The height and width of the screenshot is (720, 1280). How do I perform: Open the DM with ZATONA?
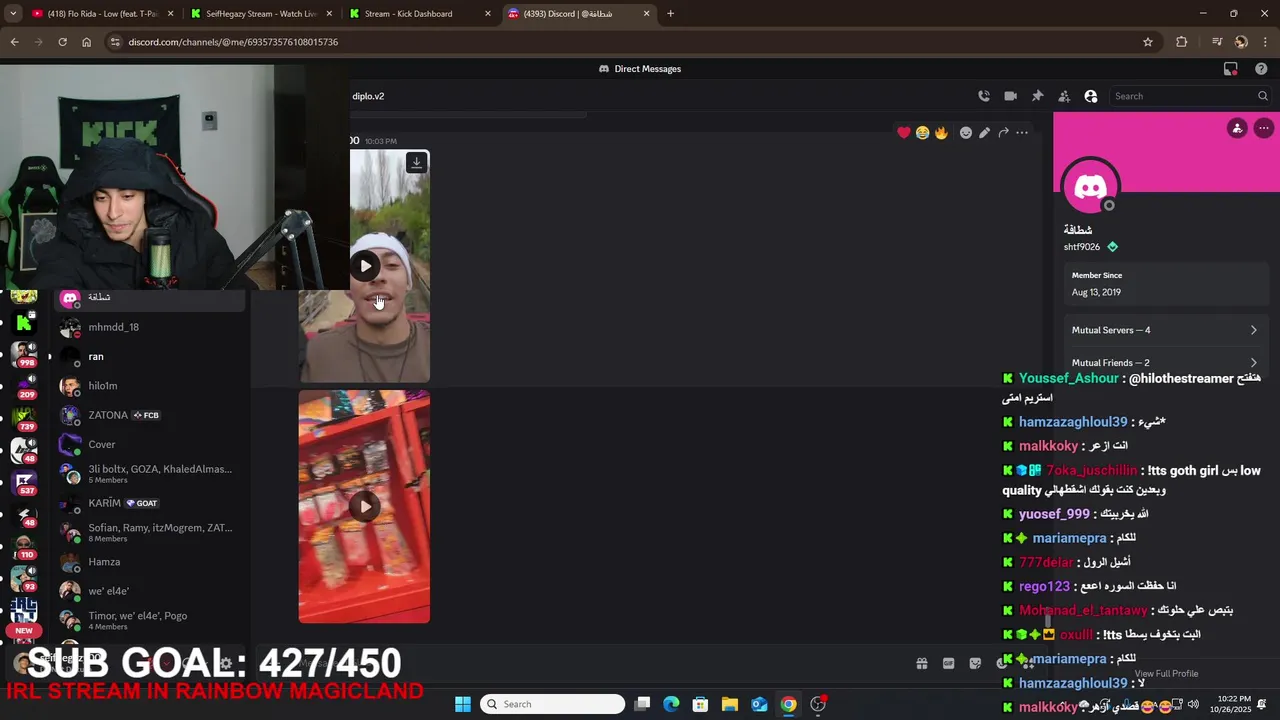coord(150,415)
